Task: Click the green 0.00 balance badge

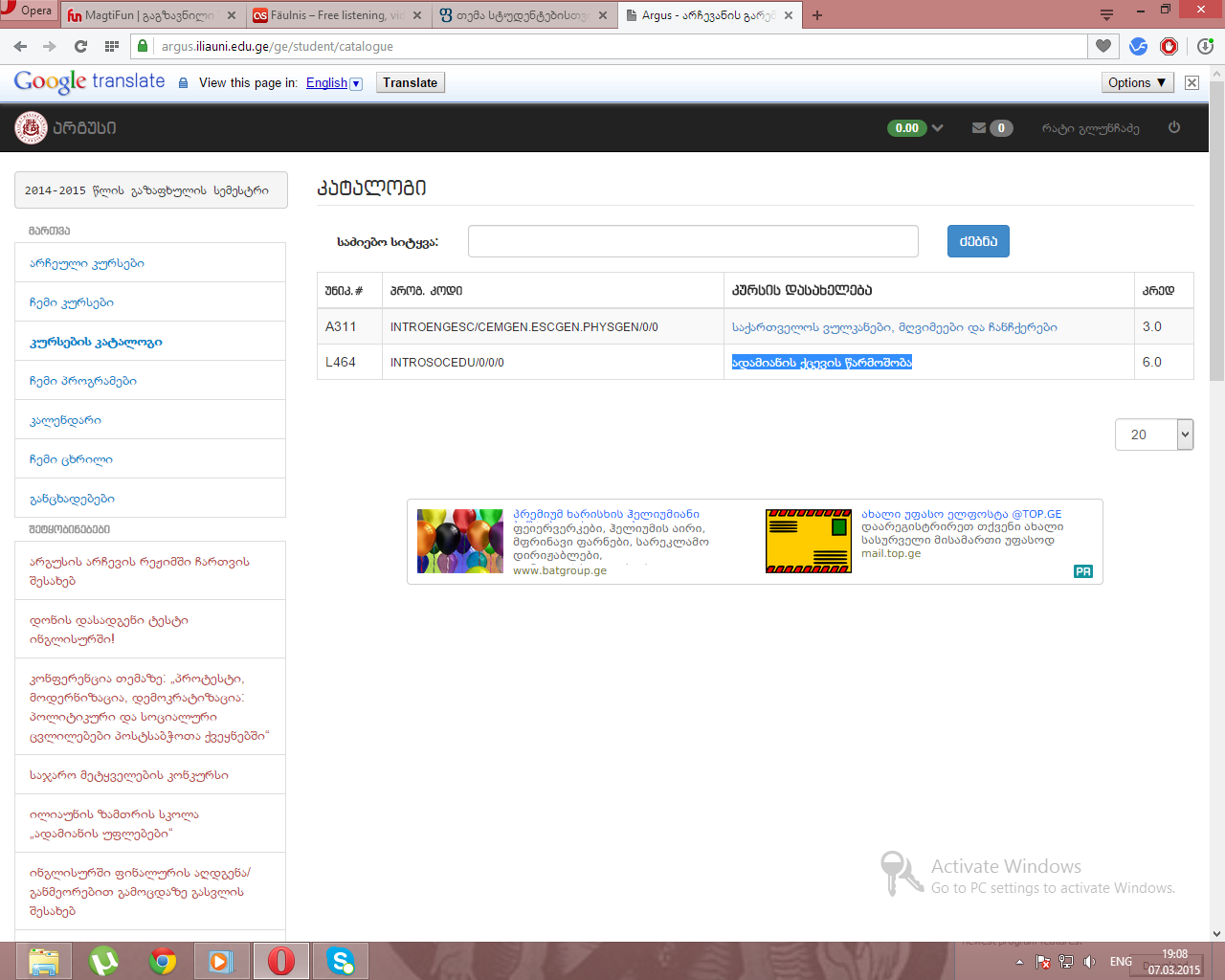Action: click(x=907, y=127)
